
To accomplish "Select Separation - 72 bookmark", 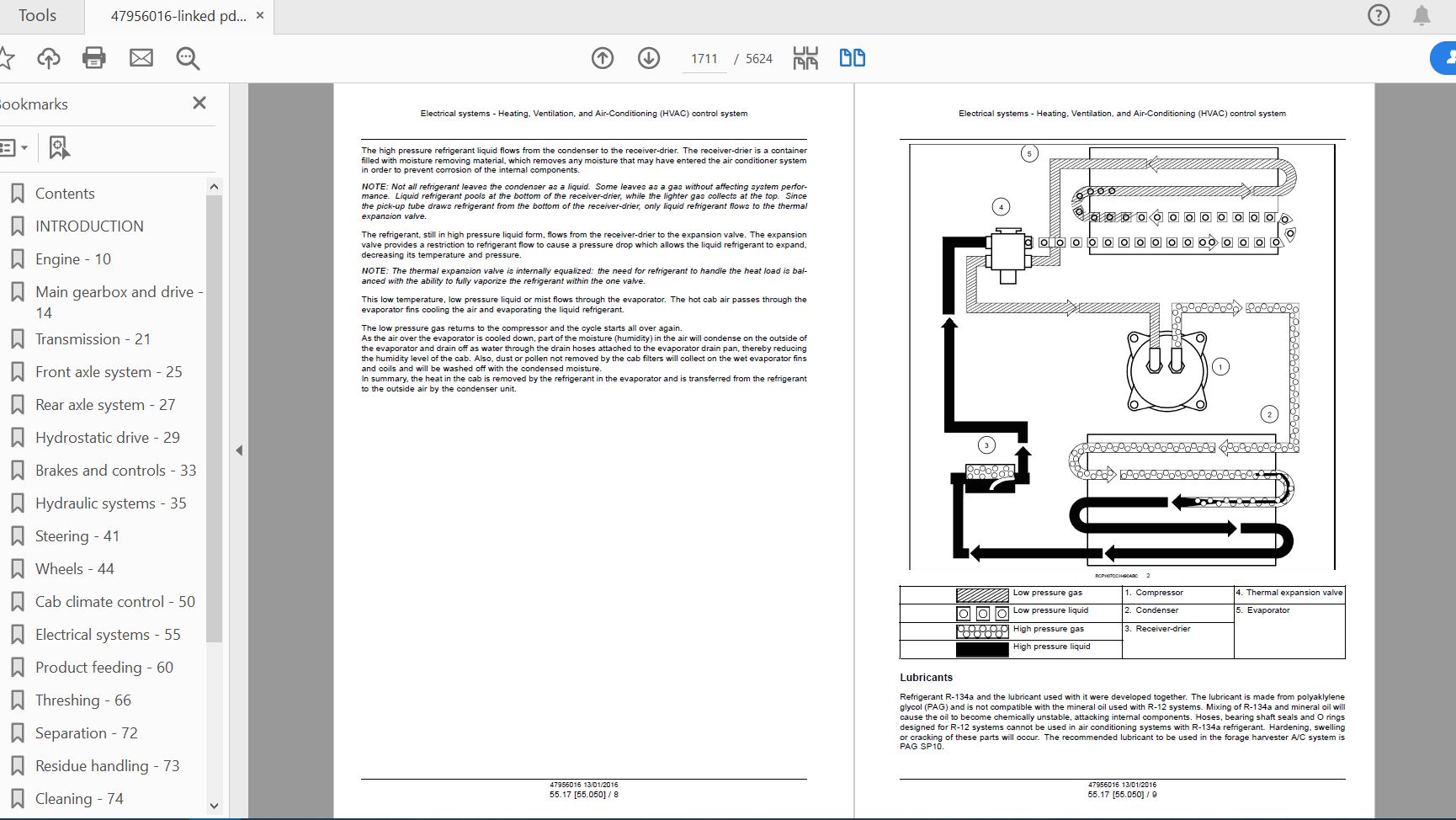I will [87, 733].
